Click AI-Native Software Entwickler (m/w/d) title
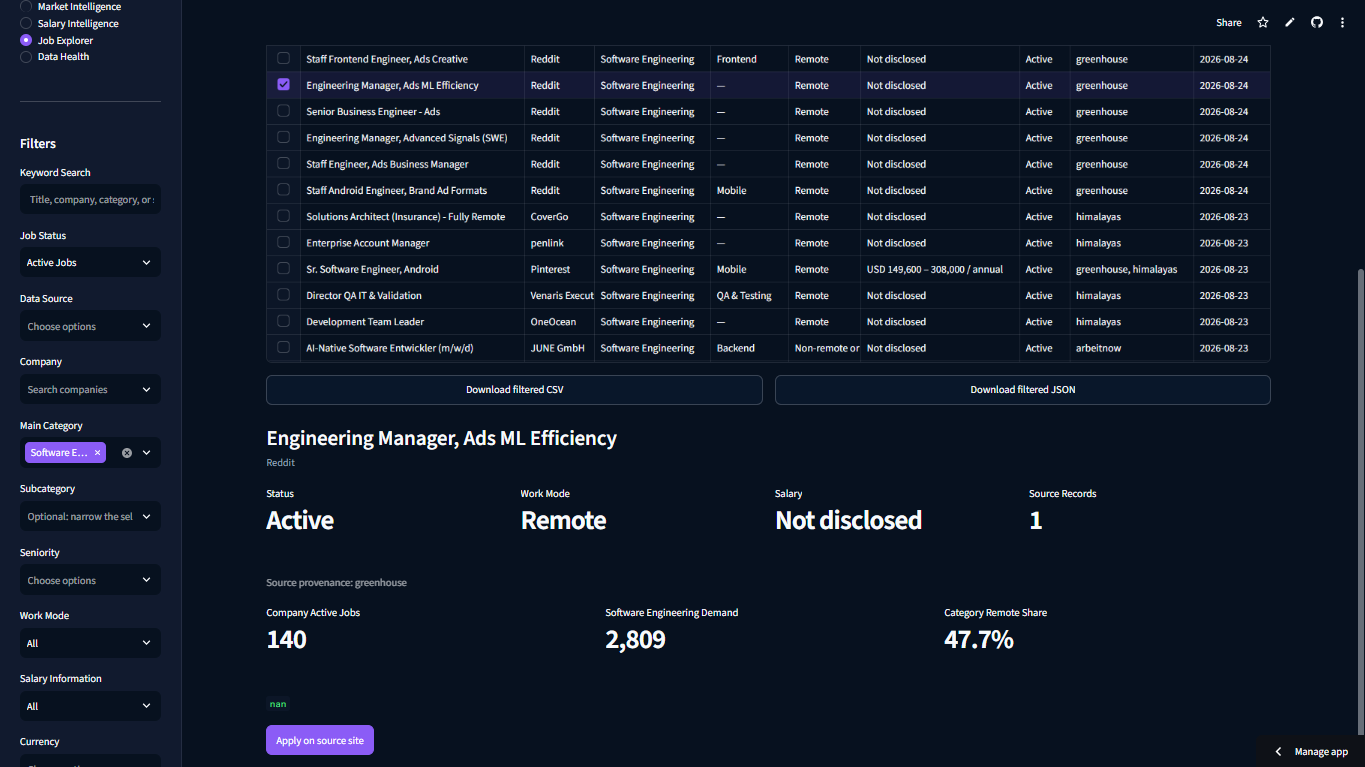1365x767 pixels. tap(390, 348)
